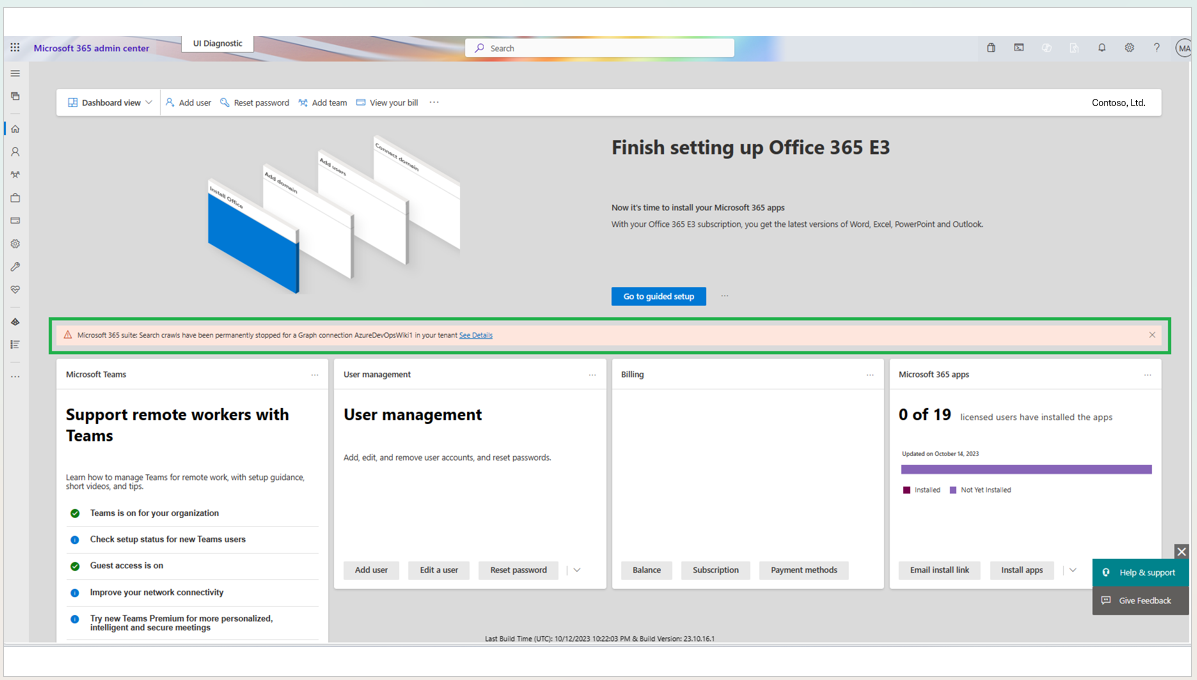Click the Copilot icon in header

tap(1047, 47)
